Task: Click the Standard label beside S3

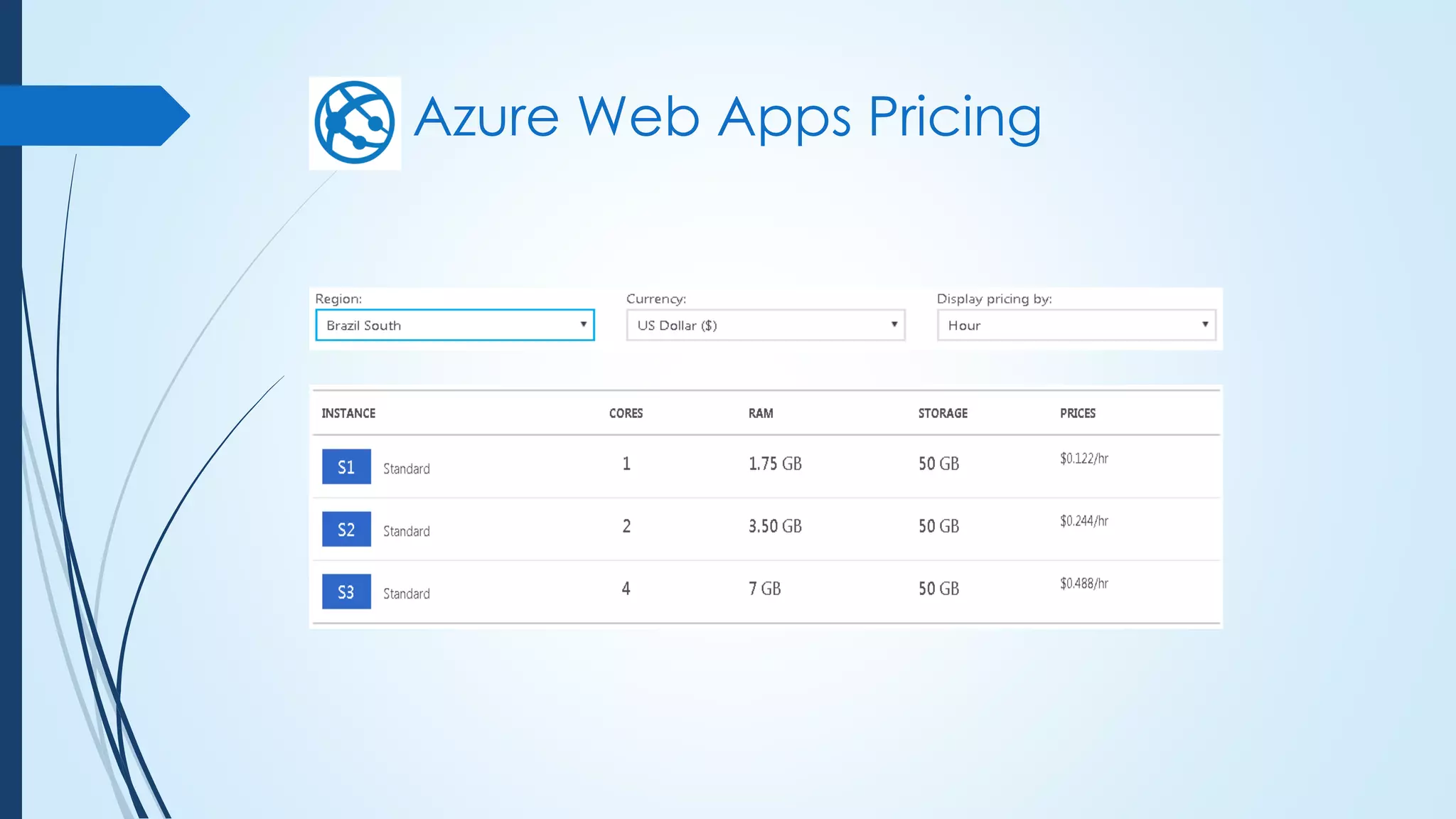Action: coord(407,594)
